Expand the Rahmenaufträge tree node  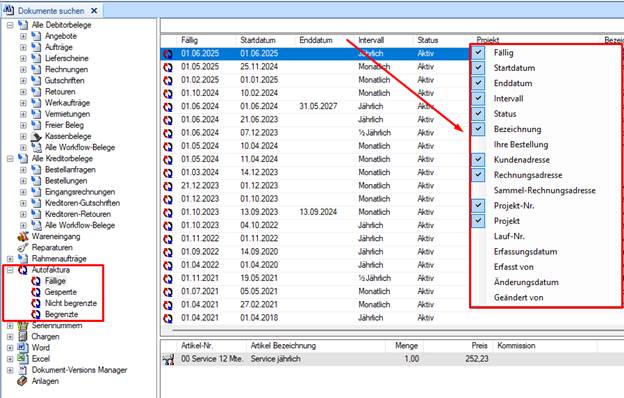10,259
